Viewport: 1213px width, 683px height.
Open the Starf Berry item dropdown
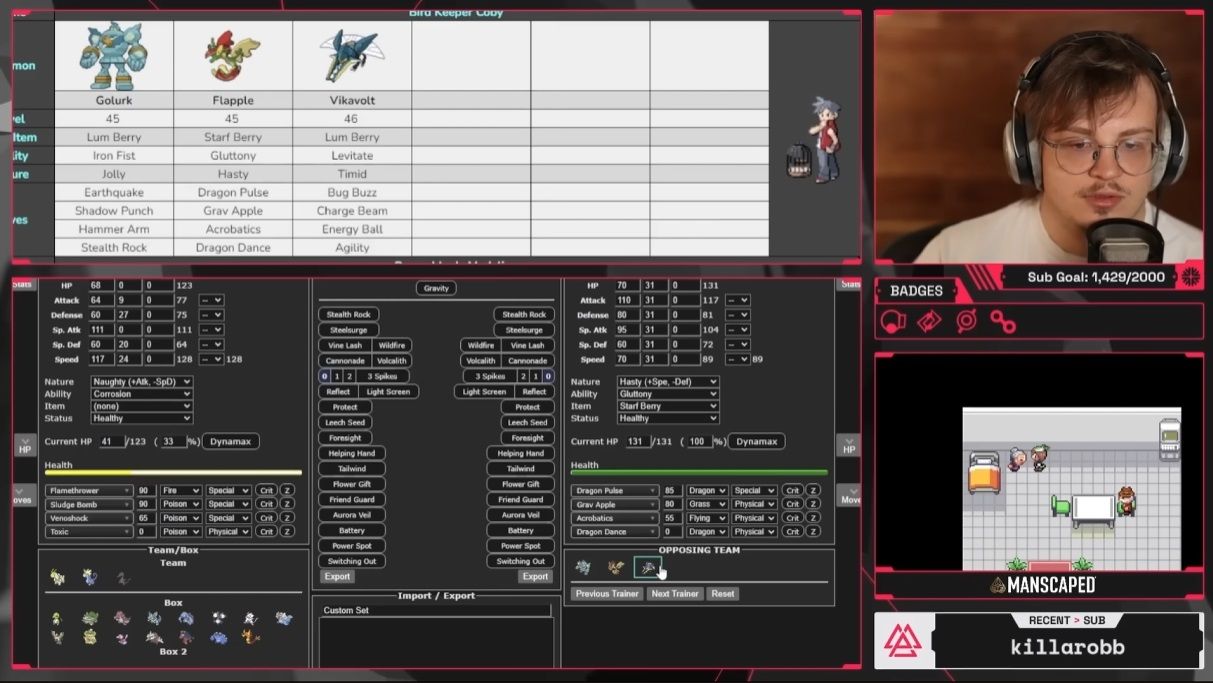point(667,406)
